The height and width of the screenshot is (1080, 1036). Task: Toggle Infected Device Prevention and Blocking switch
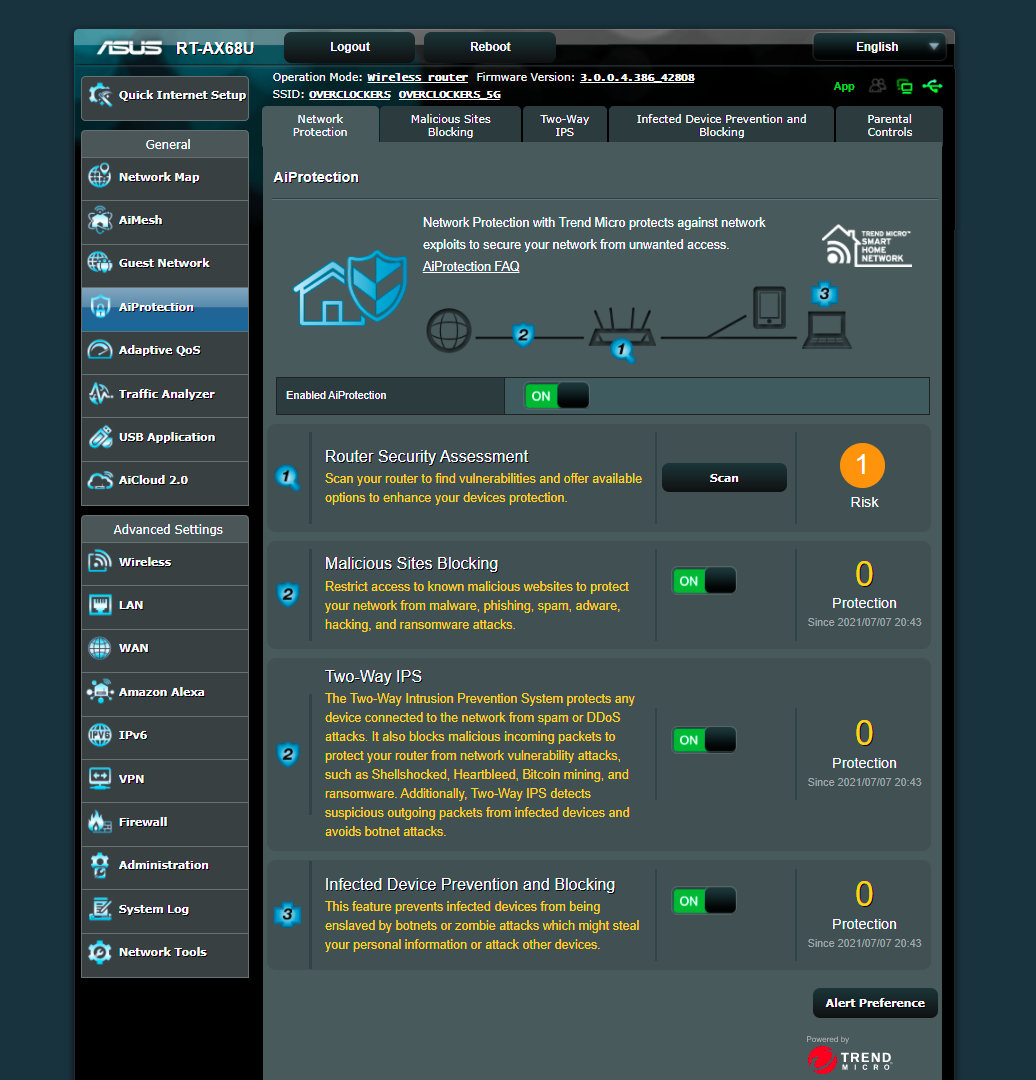click(x=704, y=901)
